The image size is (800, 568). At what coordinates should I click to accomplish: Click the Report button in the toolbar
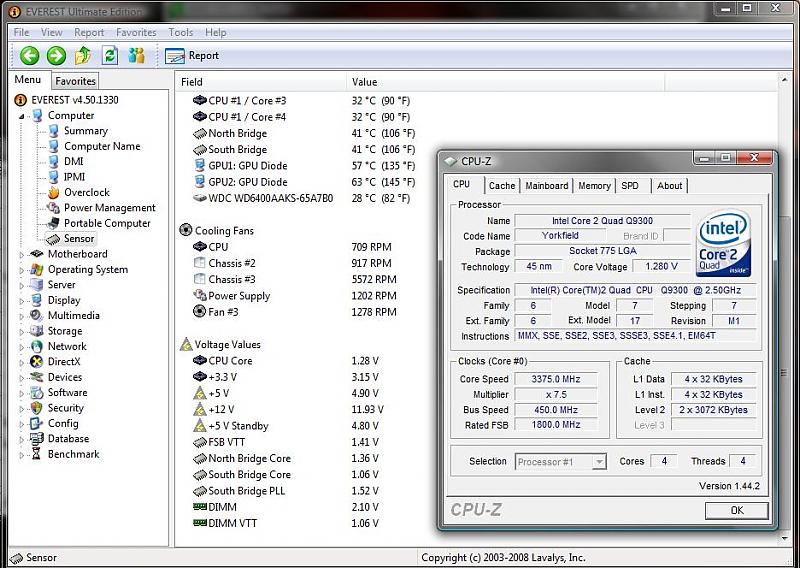click(x=193, y=56)
